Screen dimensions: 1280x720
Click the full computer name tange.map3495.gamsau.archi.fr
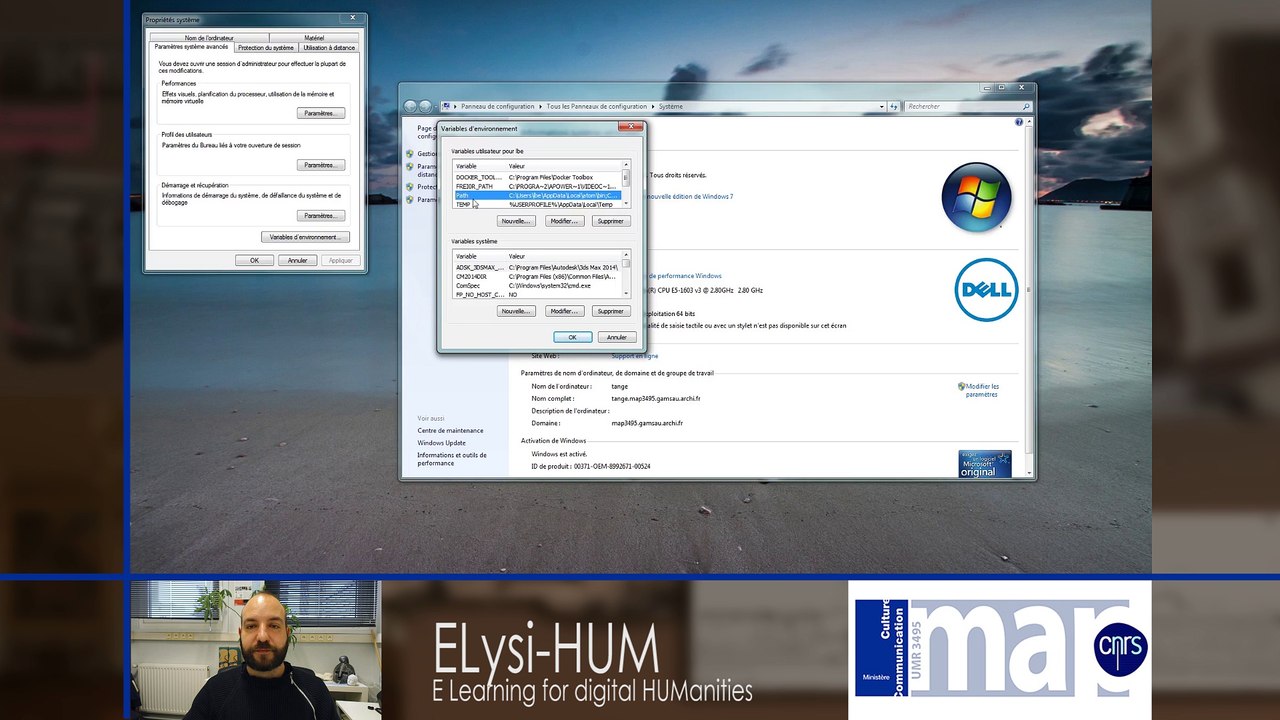click(656, 398)
